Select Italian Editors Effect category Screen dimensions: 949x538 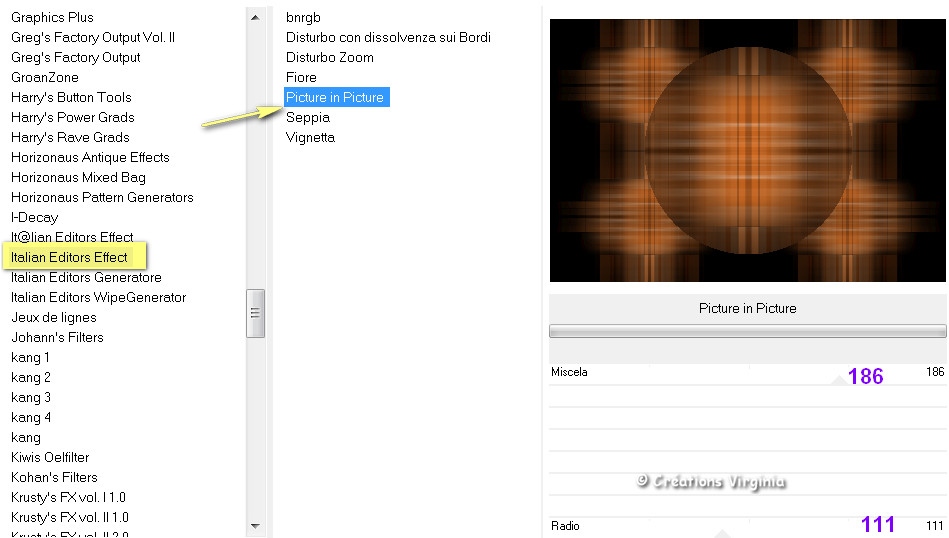tap(69, 257)
